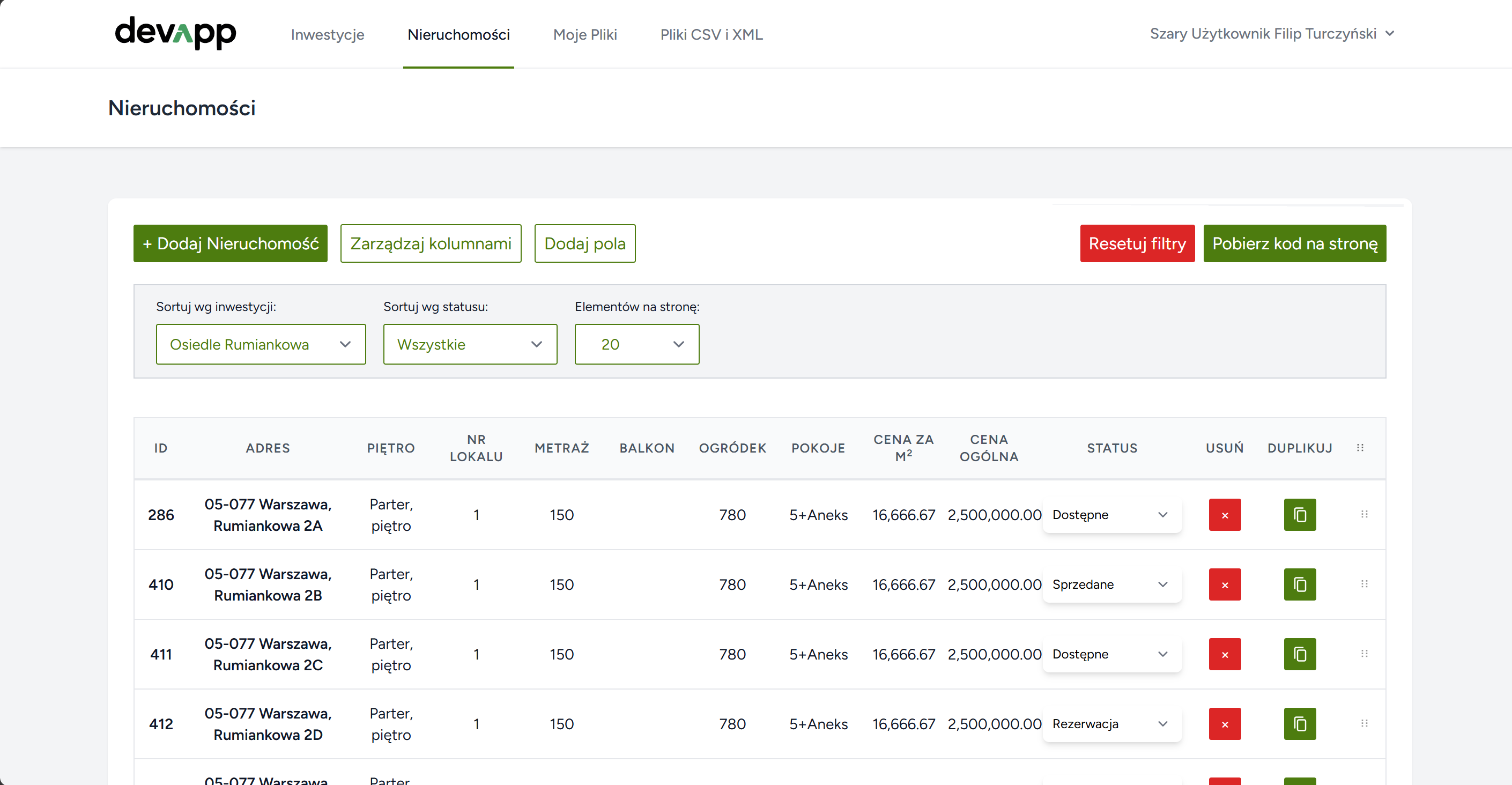Click address 05-077 Warszawa, Rumiankowa 2D
This screenshot has width=1512, height=785.
coord(268,724)
